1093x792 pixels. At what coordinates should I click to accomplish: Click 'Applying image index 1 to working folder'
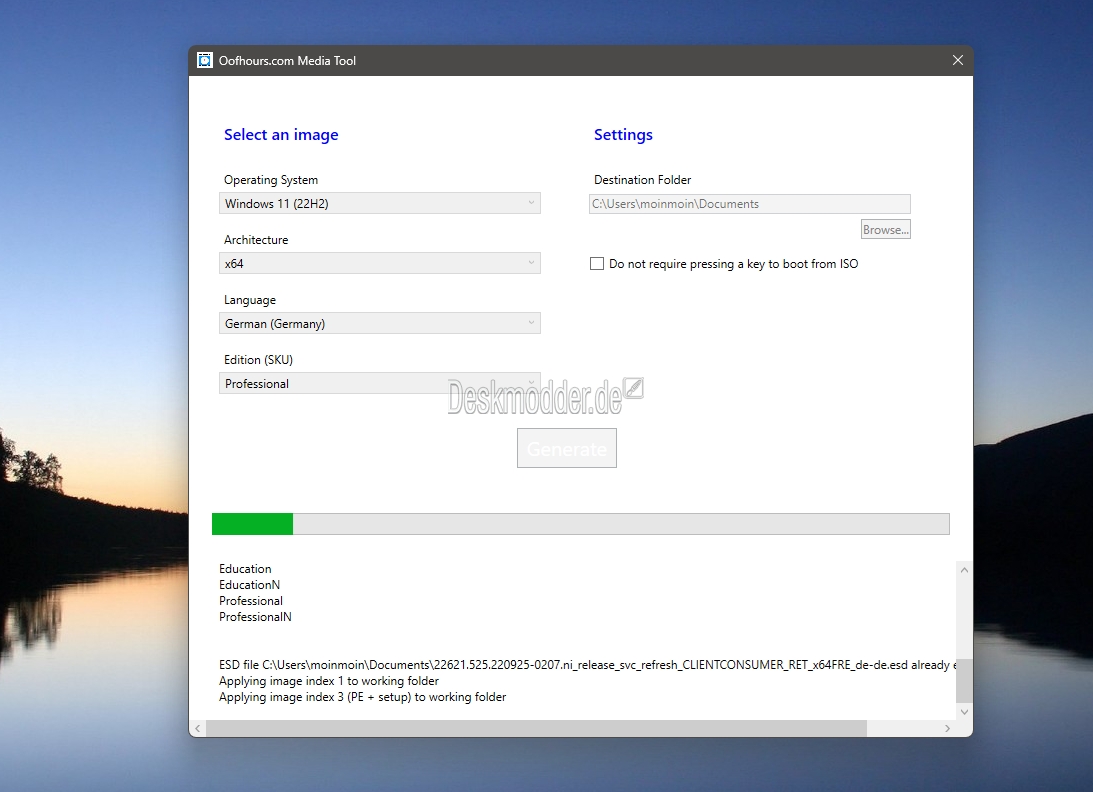[x=329, y=681]
